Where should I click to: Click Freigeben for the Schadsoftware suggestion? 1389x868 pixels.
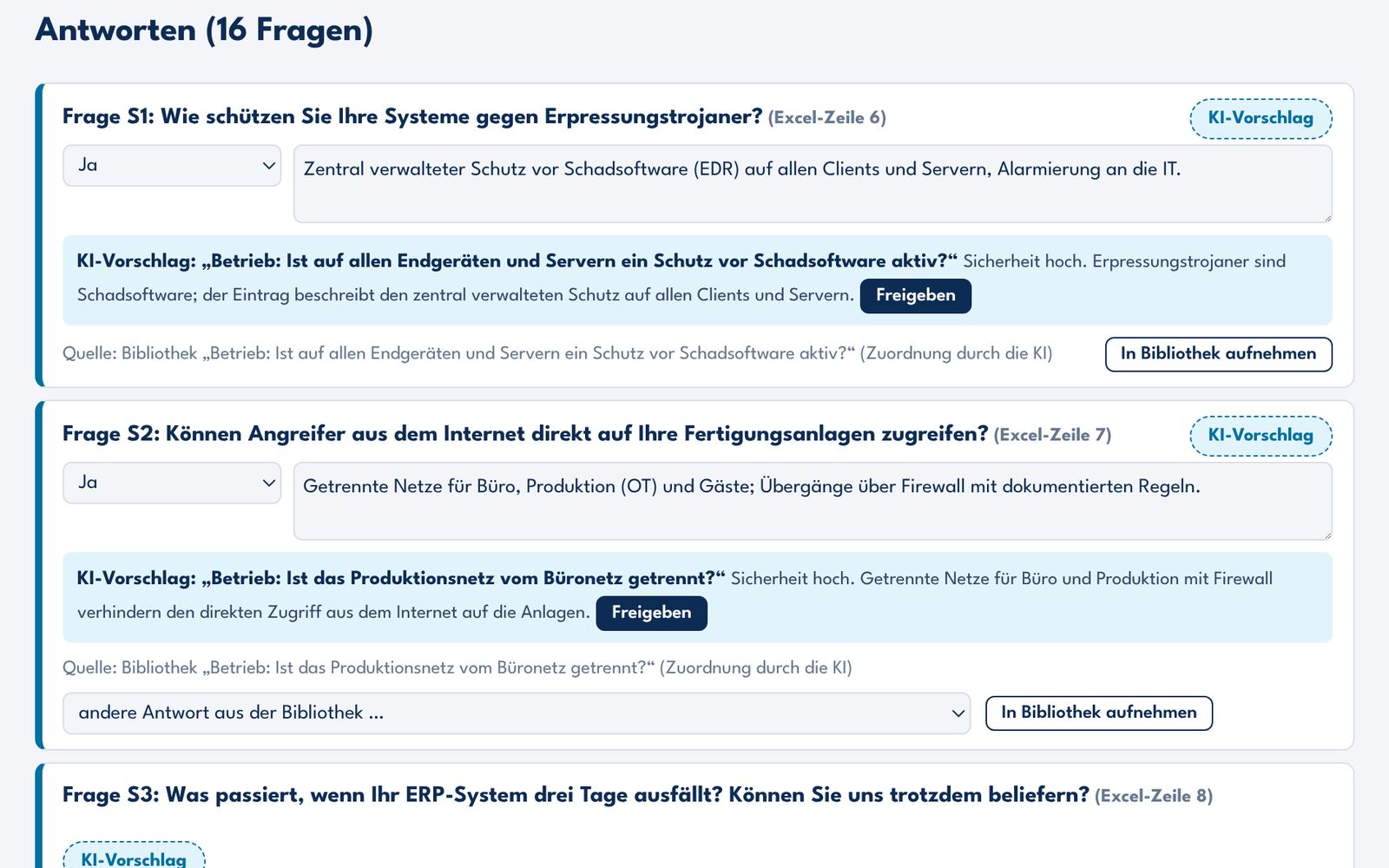(x=916, y=295)
